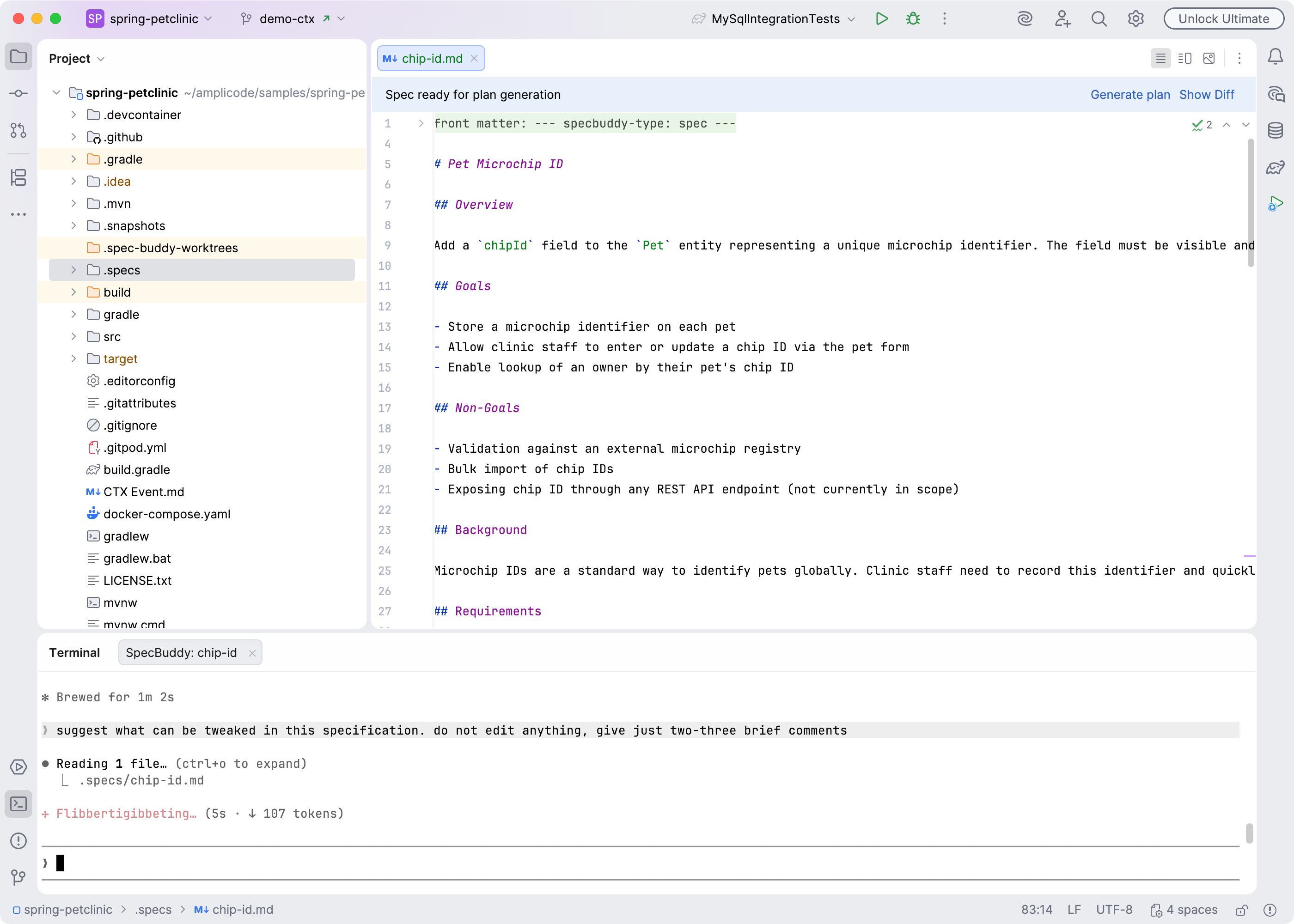
Task: Click the Debug bug icon
Action: (913, 19)
